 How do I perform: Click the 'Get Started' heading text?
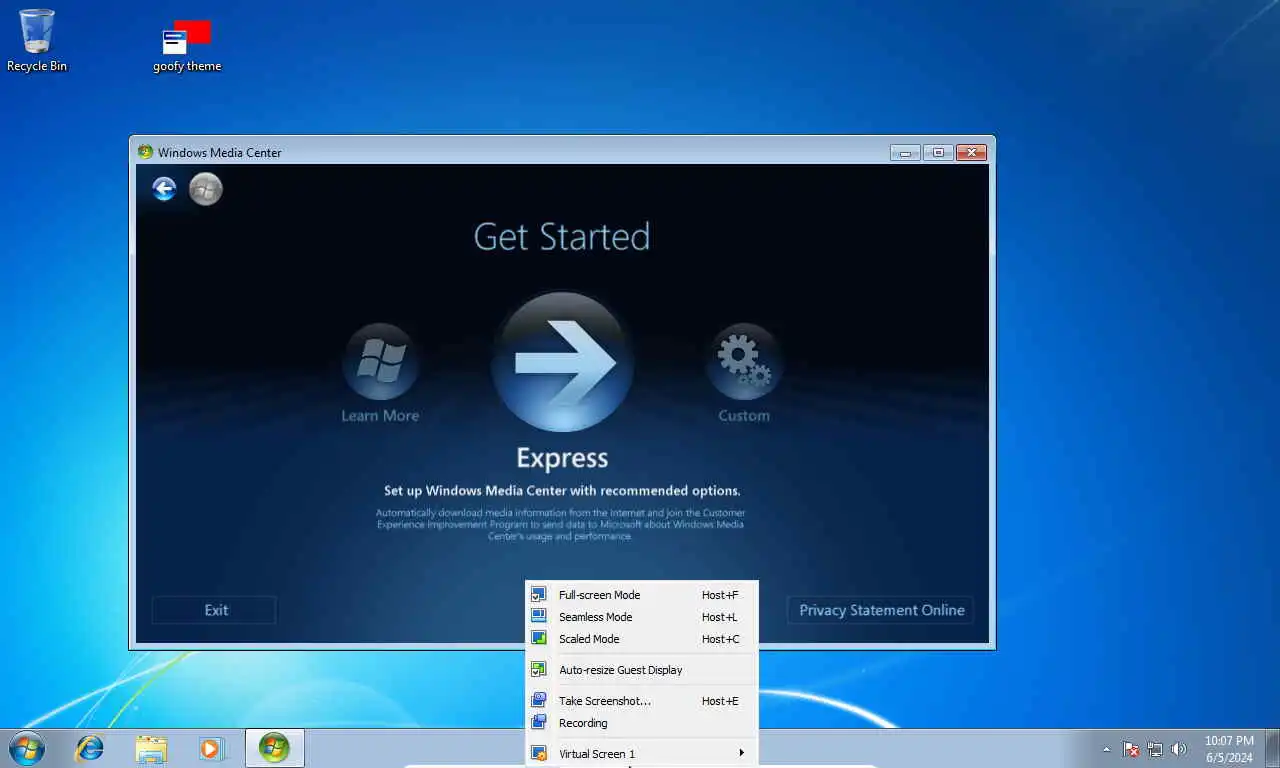(x=562, y=237)
